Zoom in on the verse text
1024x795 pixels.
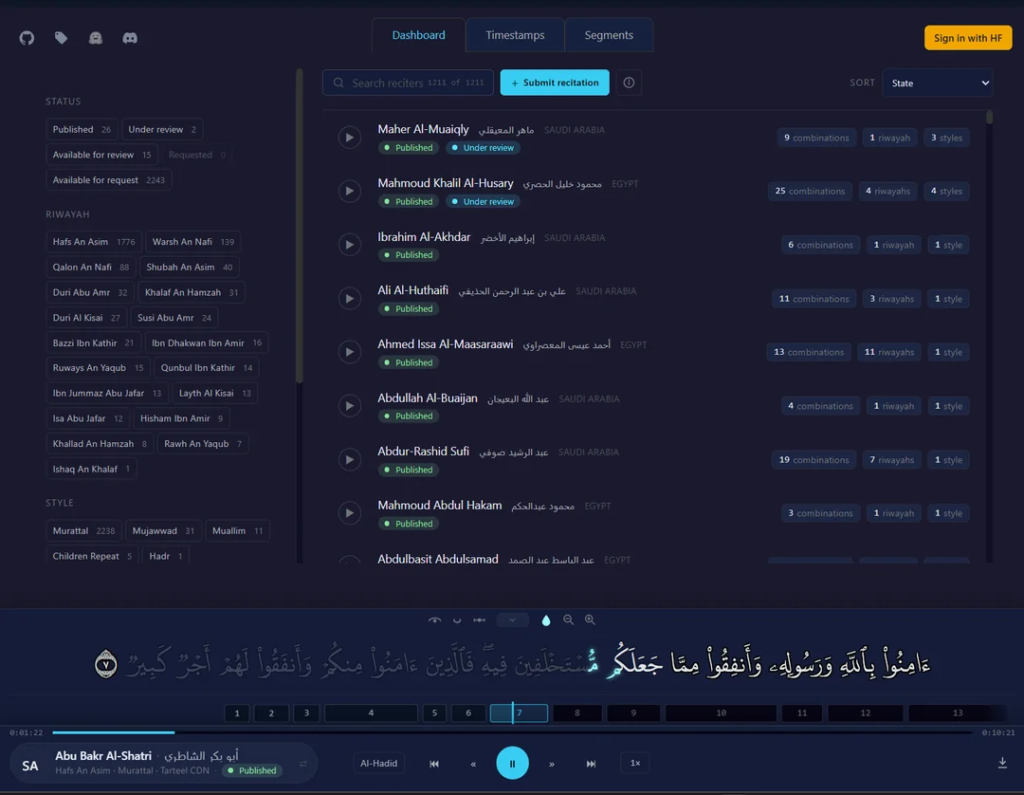(x=590, y=620)
